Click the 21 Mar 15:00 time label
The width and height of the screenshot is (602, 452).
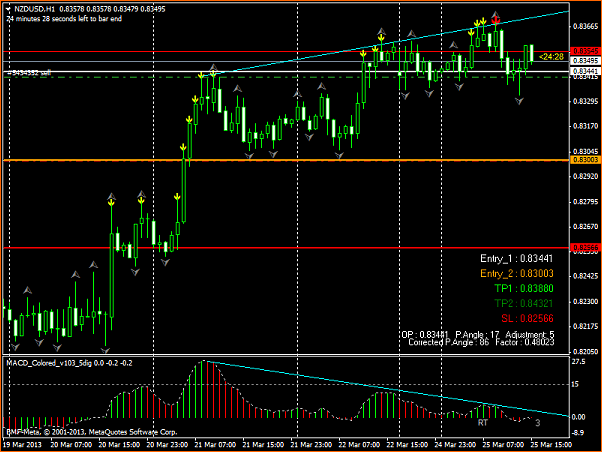tap(263, 445)
